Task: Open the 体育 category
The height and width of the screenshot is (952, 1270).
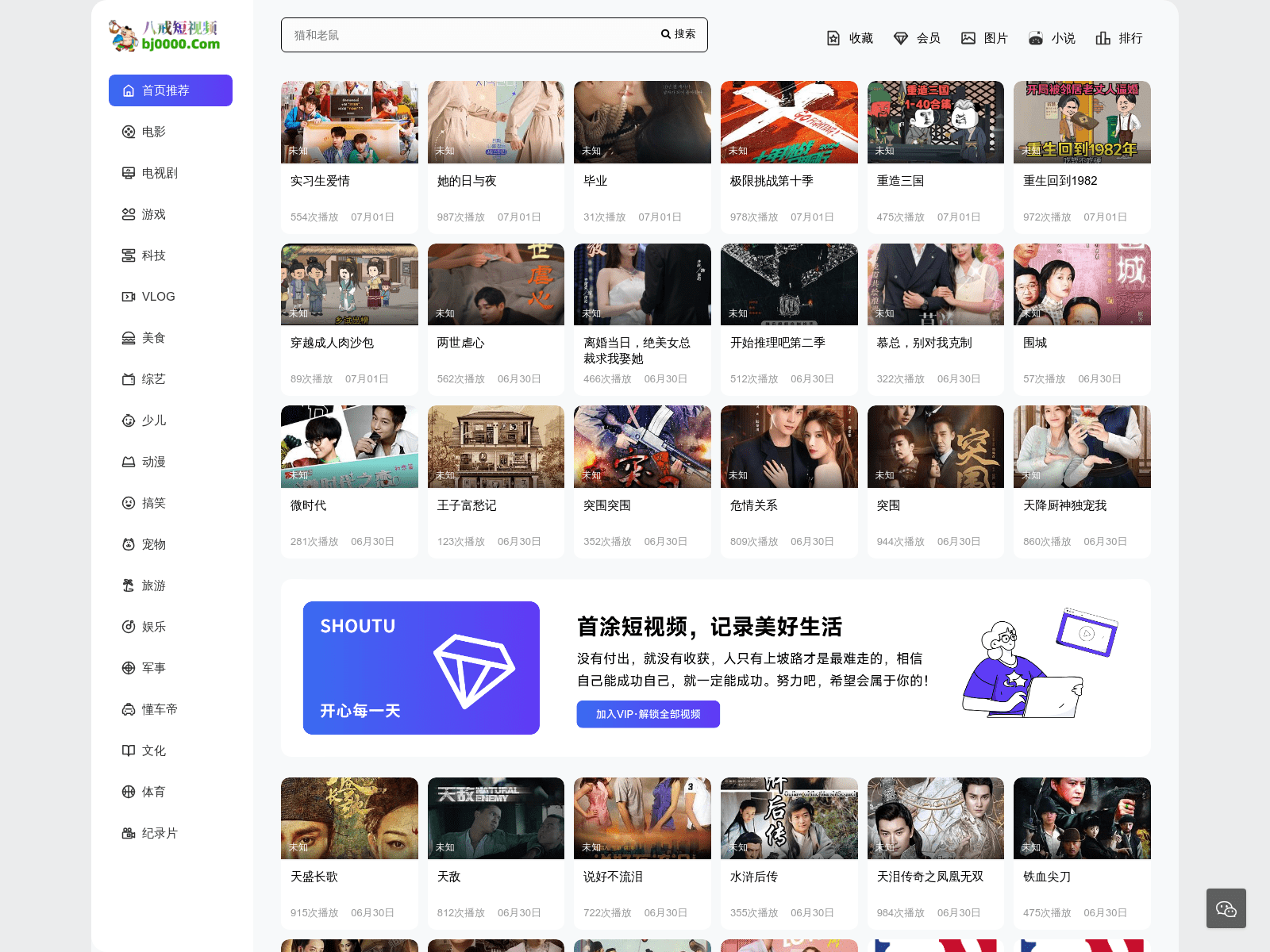Action: 171,792
